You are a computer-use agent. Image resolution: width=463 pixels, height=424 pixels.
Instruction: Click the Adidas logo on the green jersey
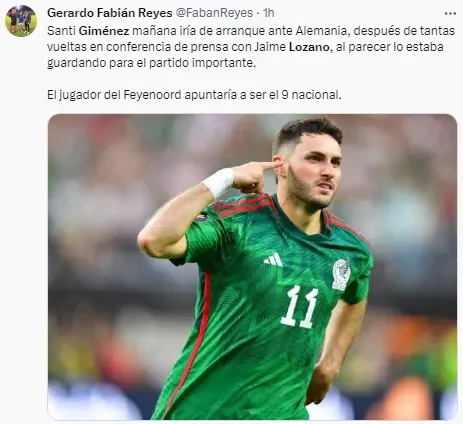click(x=273, y=259)
